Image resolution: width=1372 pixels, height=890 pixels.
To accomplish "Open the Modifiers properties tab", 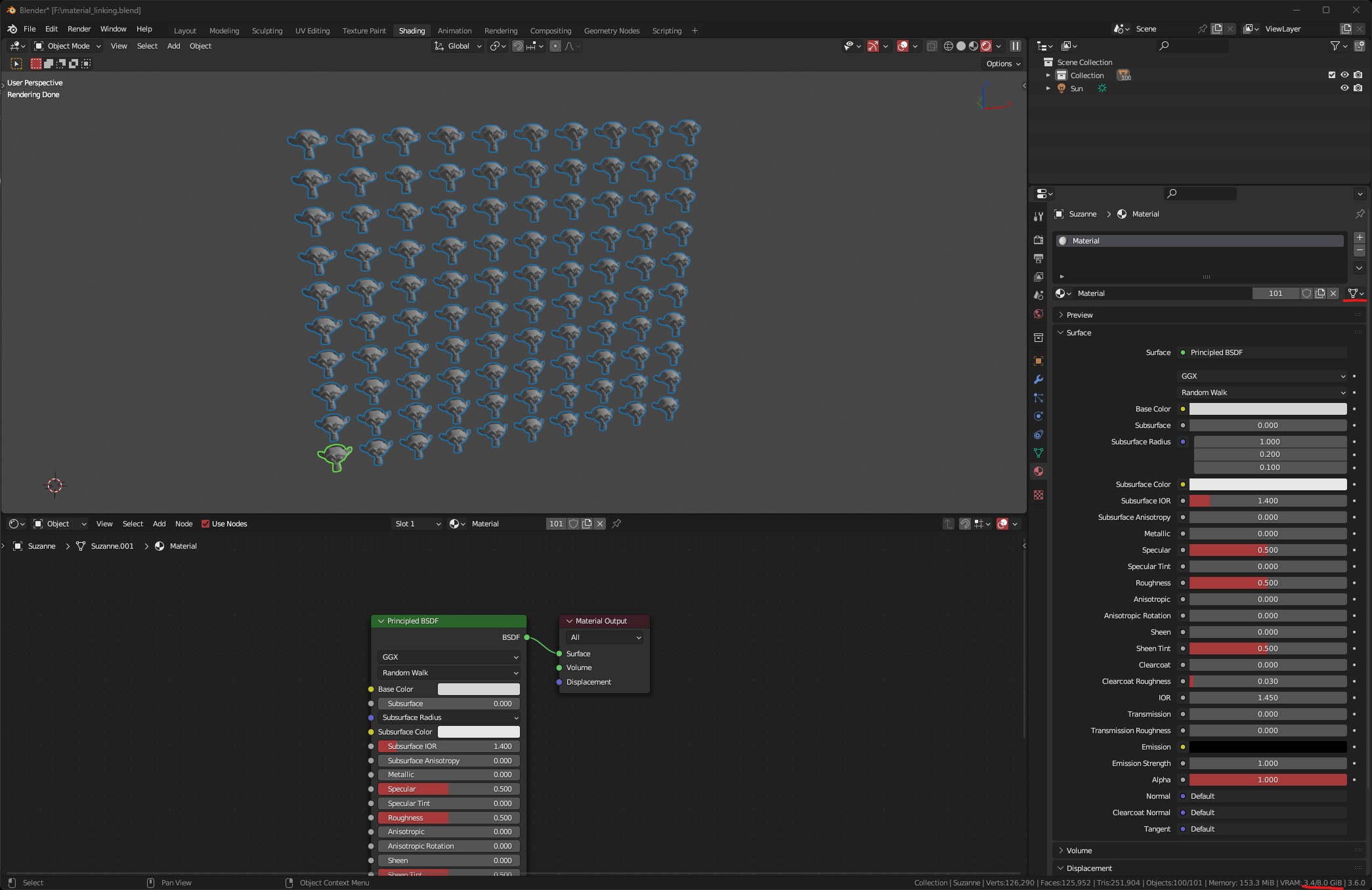I will (1039, 379).
